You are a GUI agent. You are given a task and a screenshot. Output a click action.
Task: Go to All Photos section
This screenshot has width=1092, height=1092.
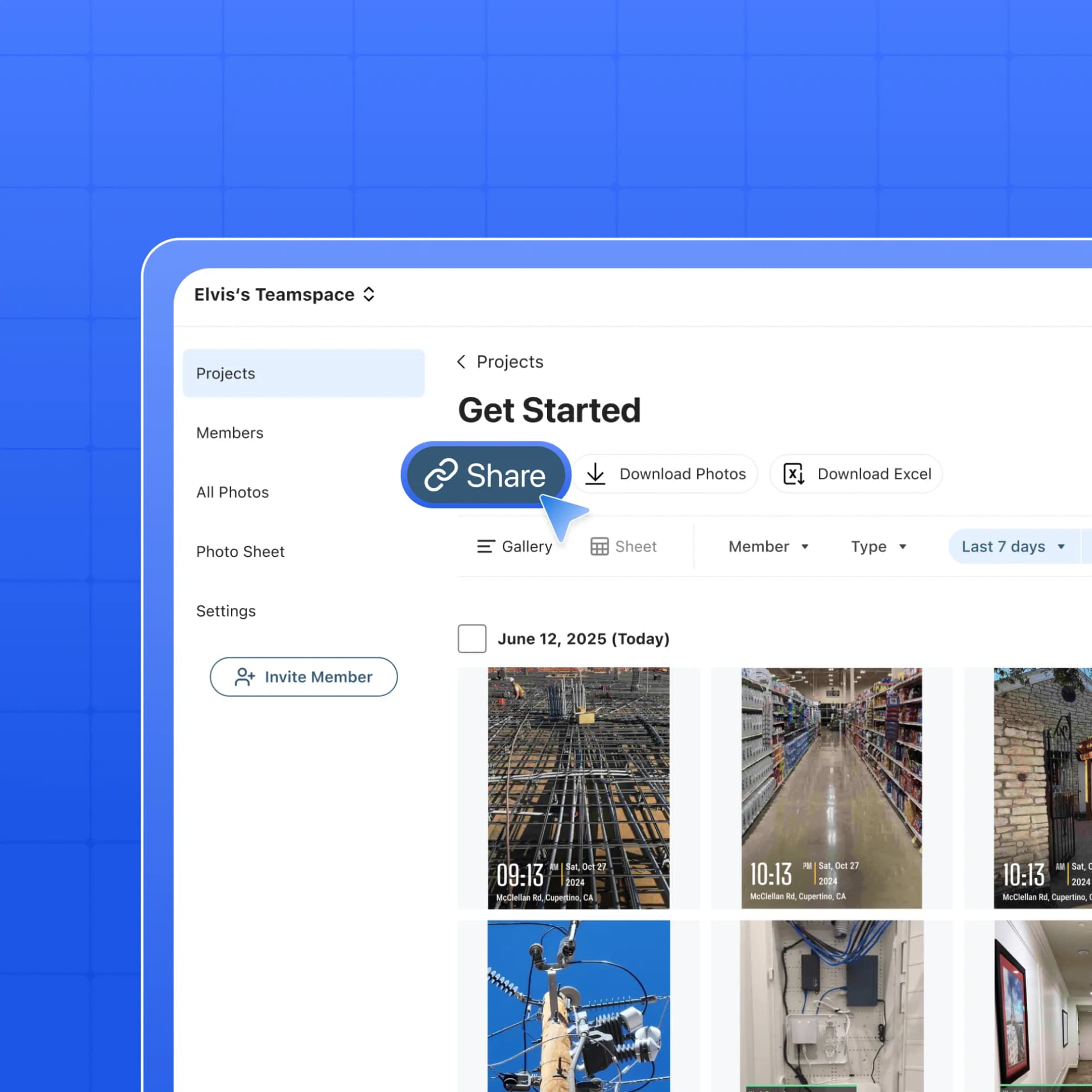[232, 492]
